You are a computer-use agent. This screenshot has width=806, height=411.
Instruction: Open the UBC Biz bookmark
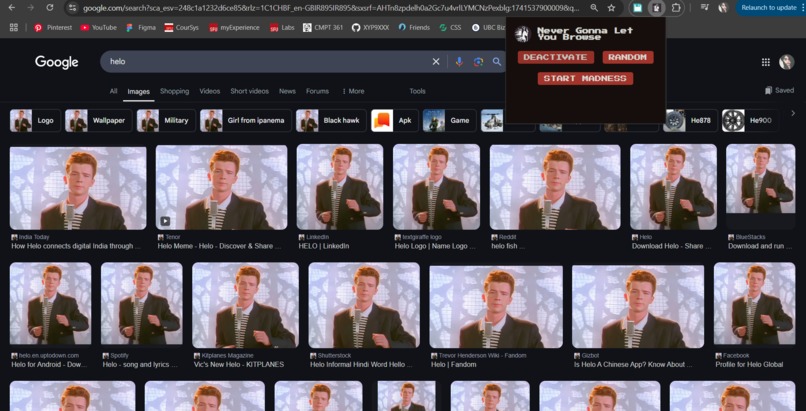pyautogui.click(x=488, y=28)
